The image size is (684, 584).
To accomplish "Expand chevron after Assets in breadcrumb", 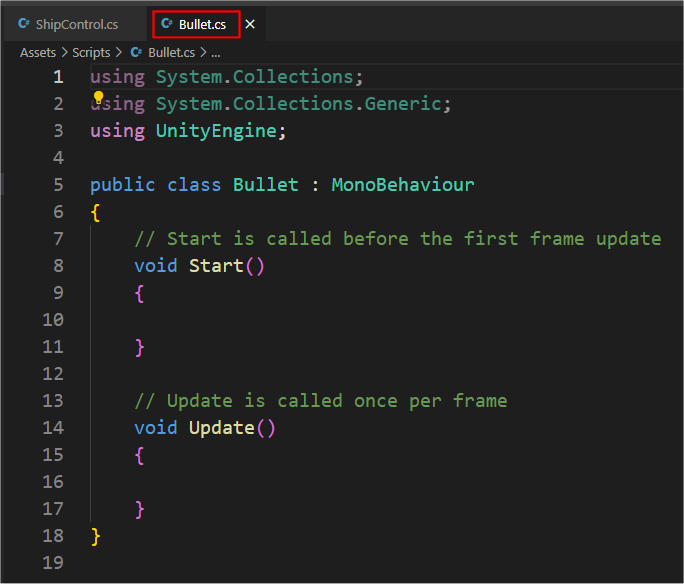I will pos(65,53).
